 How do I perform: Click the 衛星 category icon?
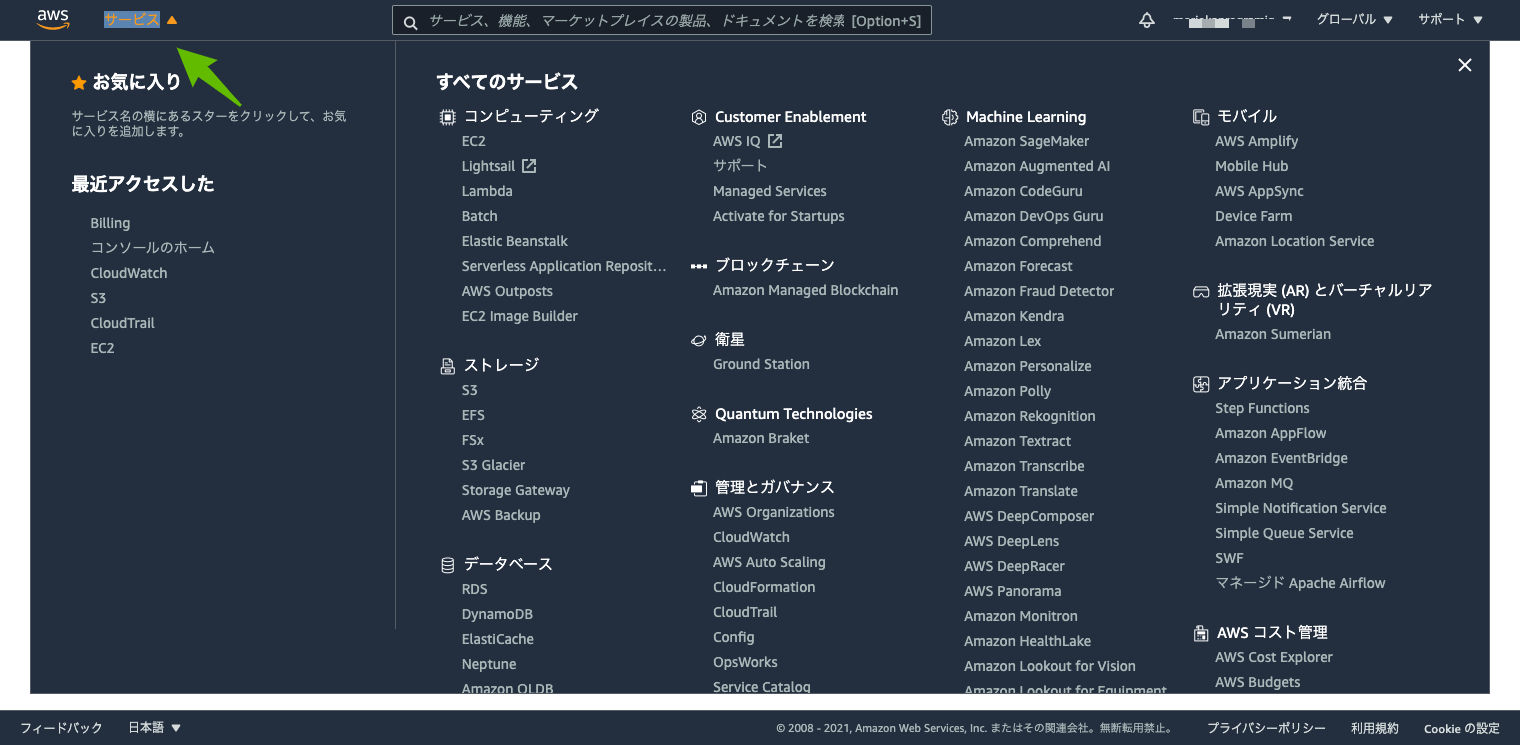699,340
